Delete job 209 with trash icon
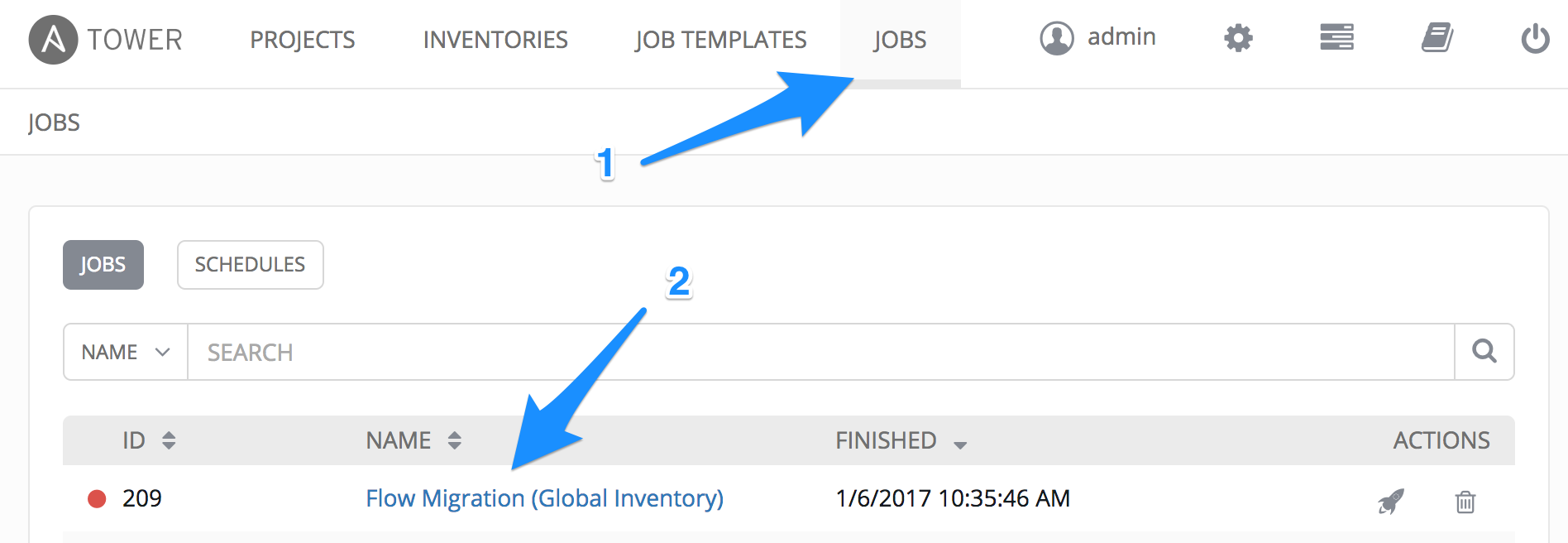 click(x=1465, y=502)
